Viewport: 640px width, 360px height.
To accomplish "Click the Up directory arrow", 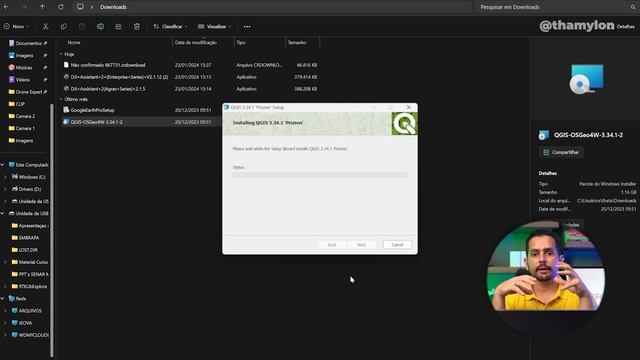I will (42, 7).
